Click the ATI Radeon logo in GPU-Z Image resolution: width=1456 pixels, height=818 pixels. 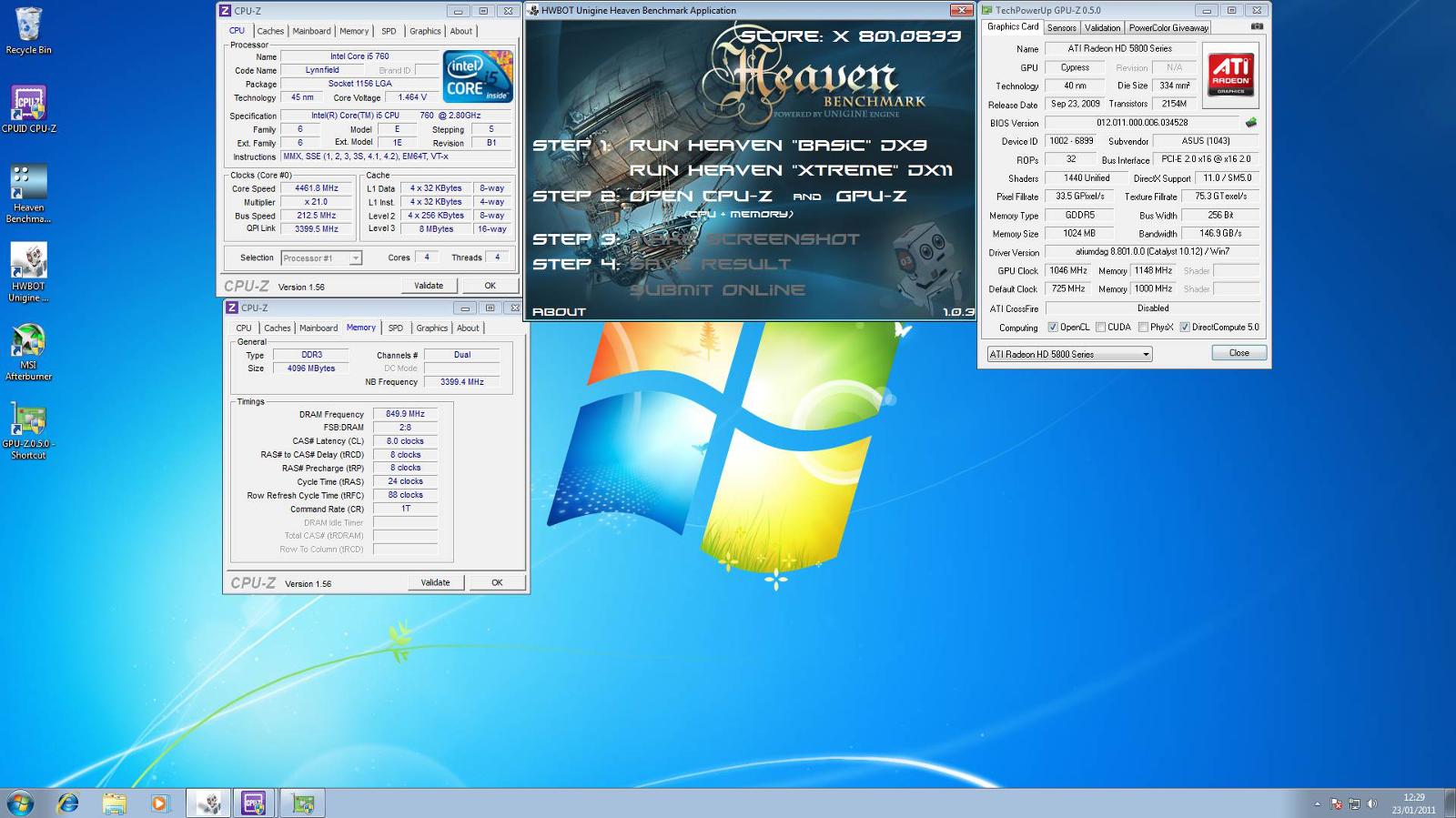tap(1230, 74)
